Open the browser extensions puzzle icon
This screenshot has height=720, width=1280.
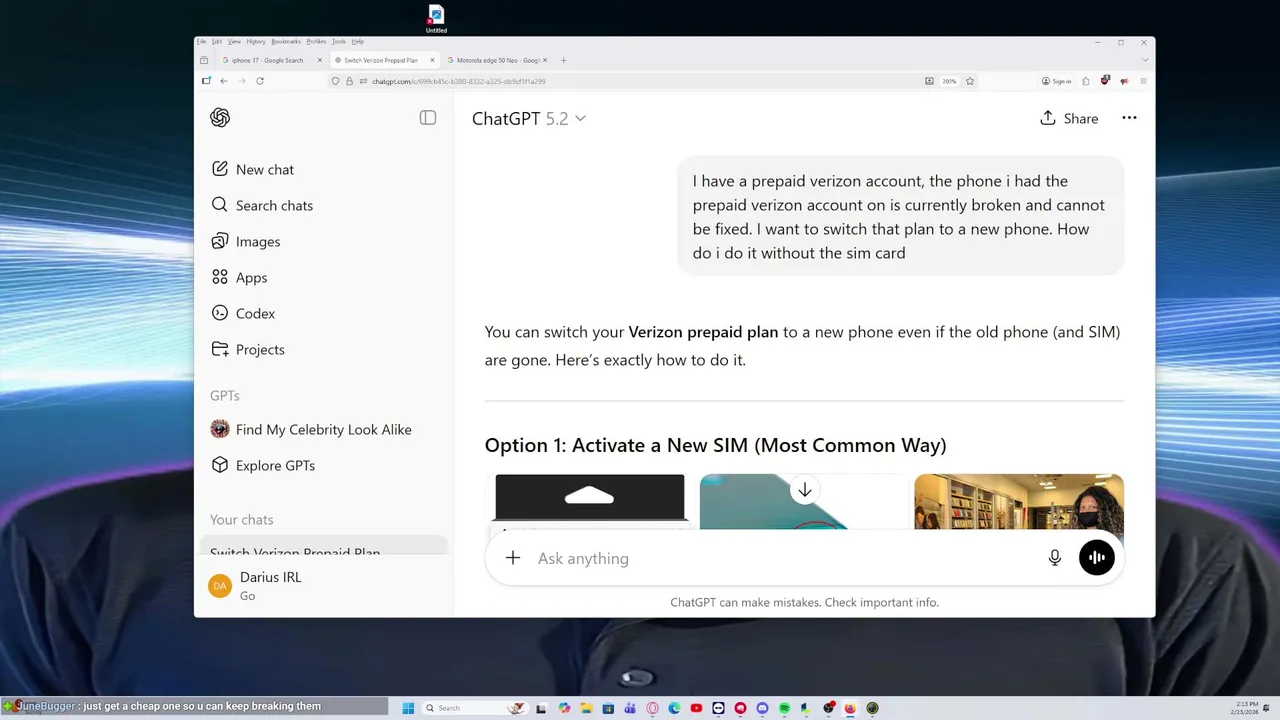[x=1086, y=81]
